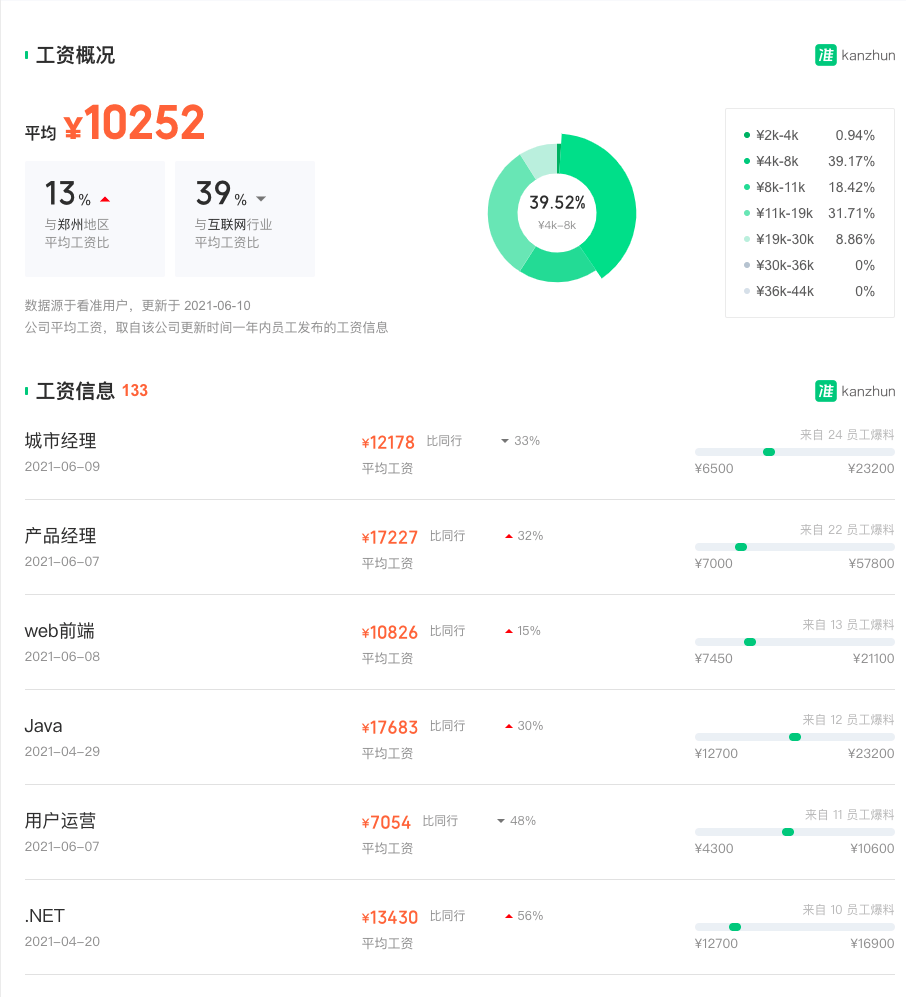Click the 31.71% legend value

tap(851, 214)
